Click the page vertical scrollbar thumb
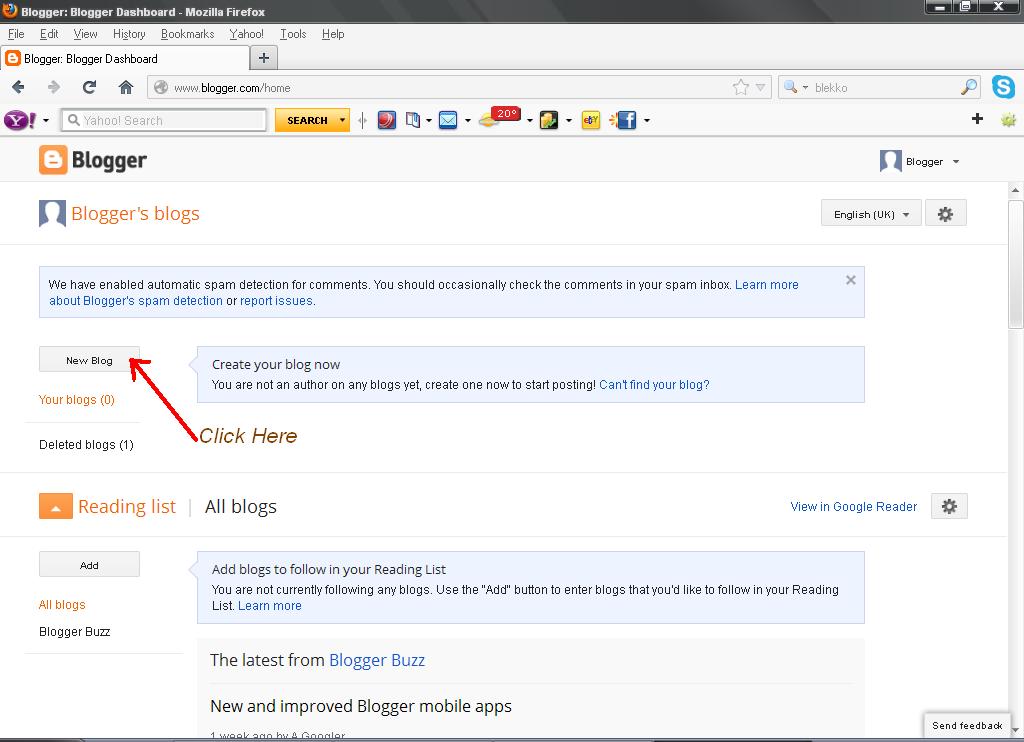1024x742 pixels. coord(1016,264)
